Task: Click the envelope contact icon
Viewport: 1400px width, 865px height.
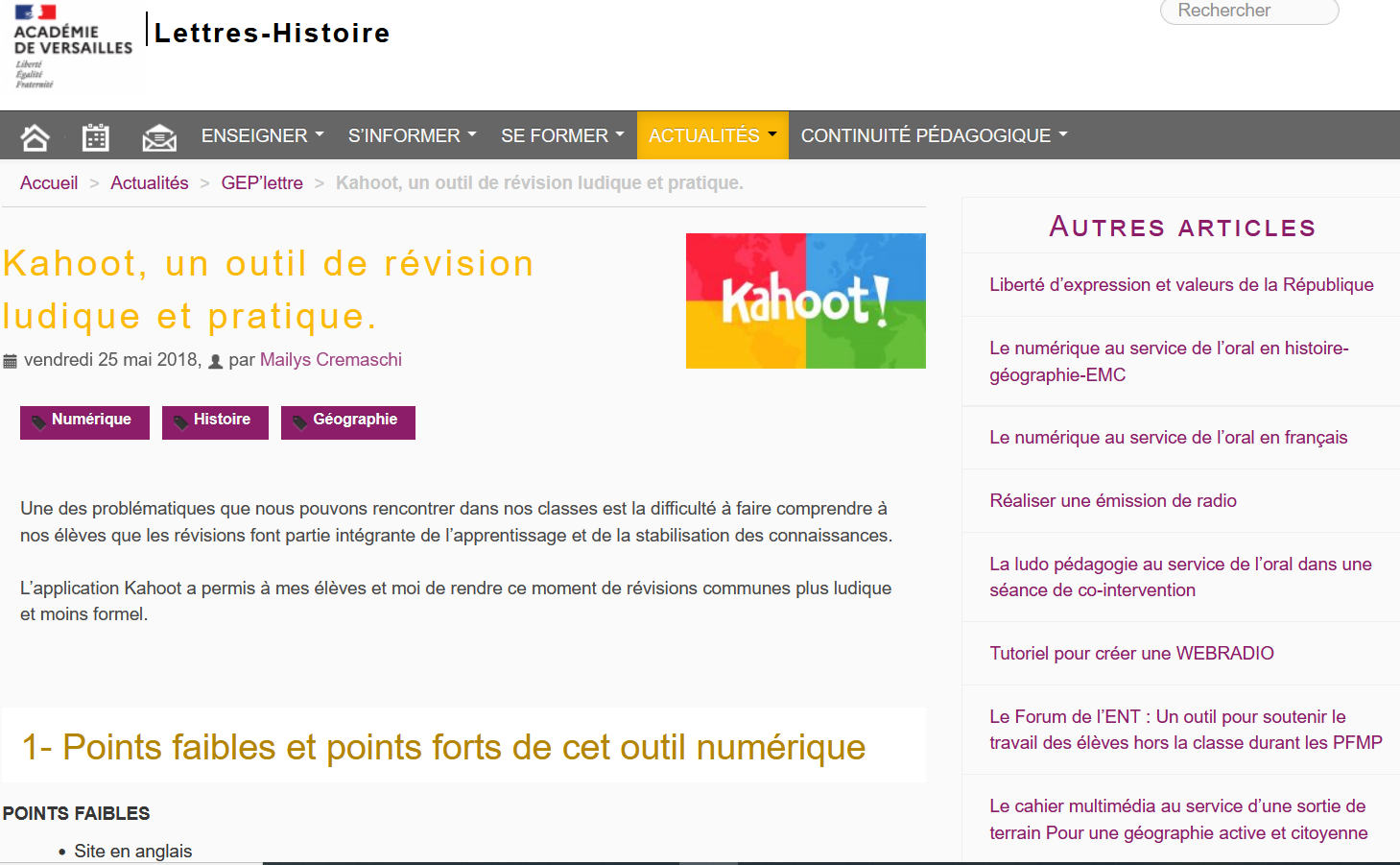Action: [x=158, y=137]
